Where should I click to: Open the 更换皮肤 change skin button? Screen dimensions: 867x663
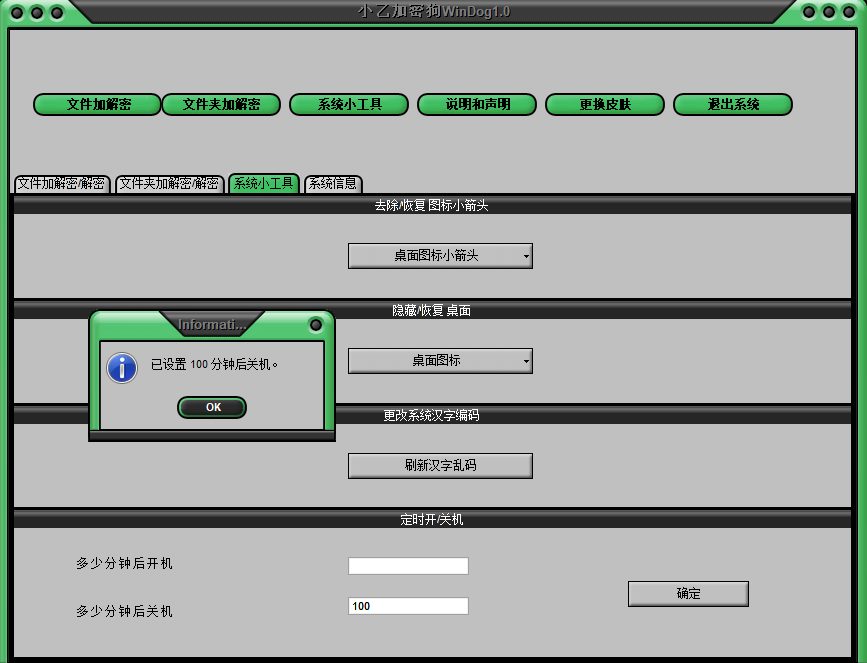tap(605, 105)
